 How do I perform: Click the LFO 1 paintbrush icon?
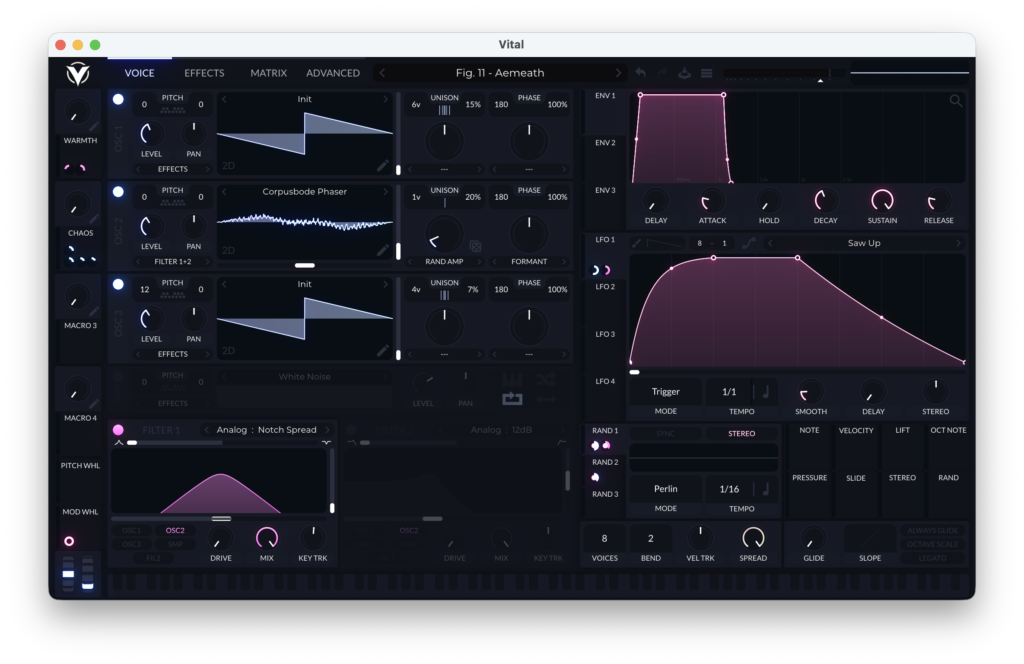636,243
